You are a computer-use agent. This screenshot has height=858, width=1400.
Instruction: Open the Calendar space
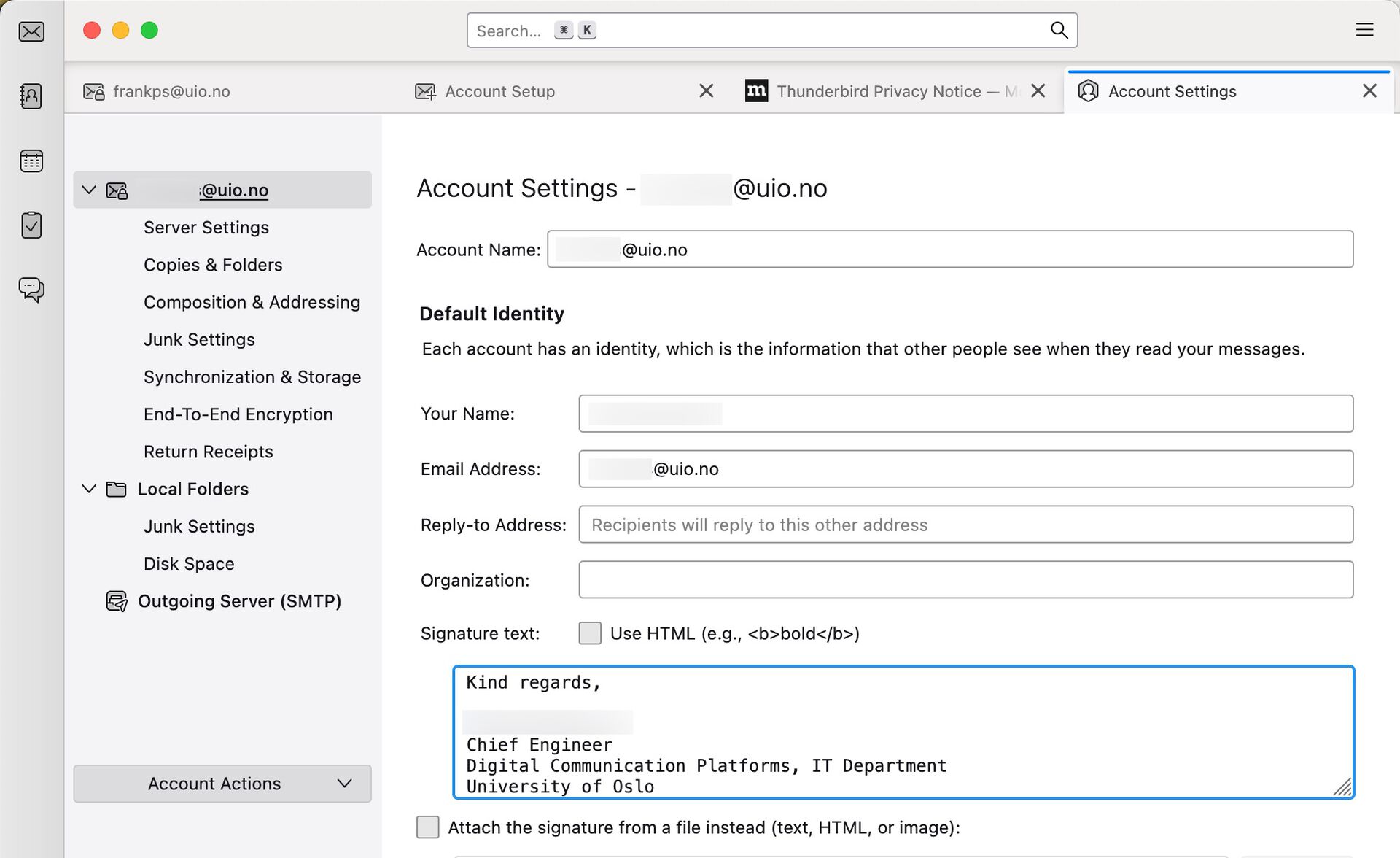coord(31,161)
